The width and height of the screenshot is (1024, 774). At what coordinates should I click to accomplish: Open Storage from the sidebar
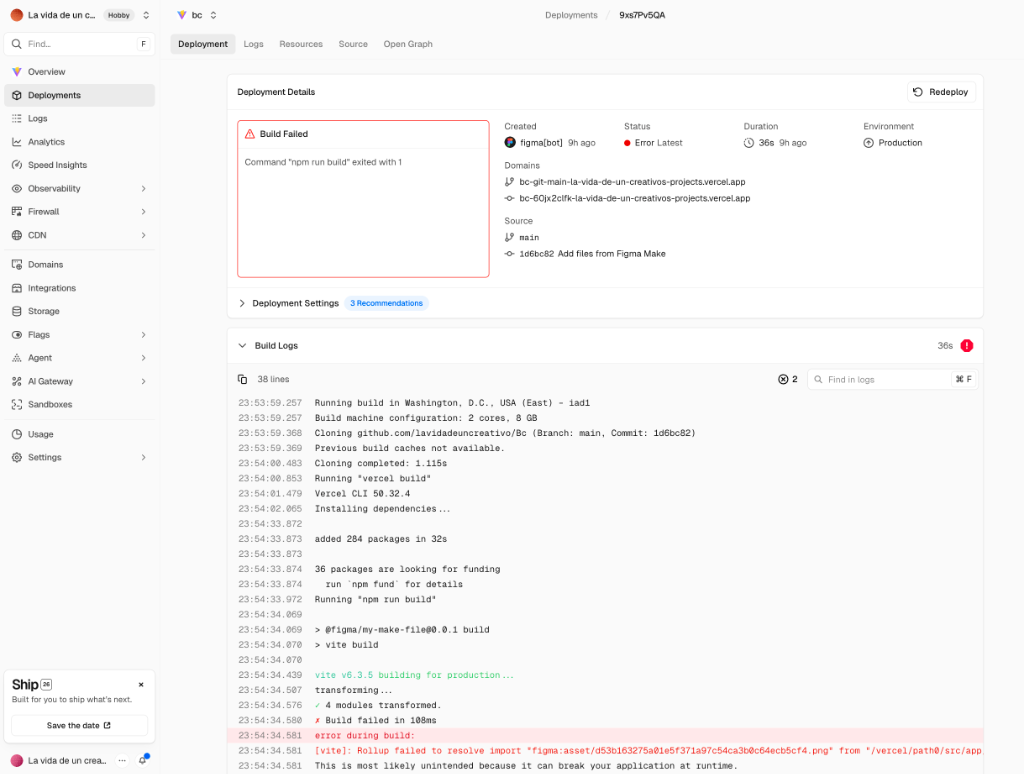(43, 311)
